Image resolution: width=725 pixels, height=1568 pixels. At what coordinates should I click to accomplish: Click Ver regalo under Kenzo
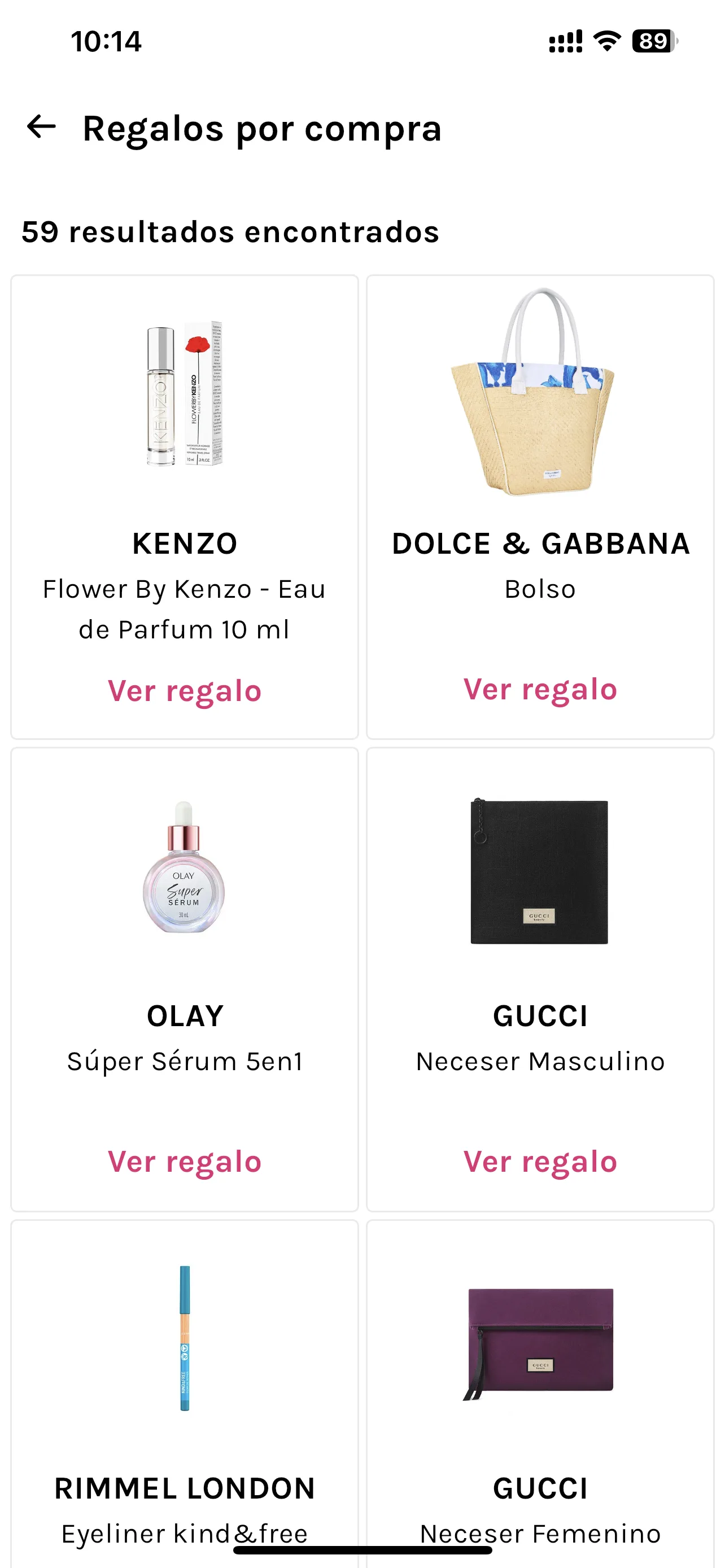[185, 691]
